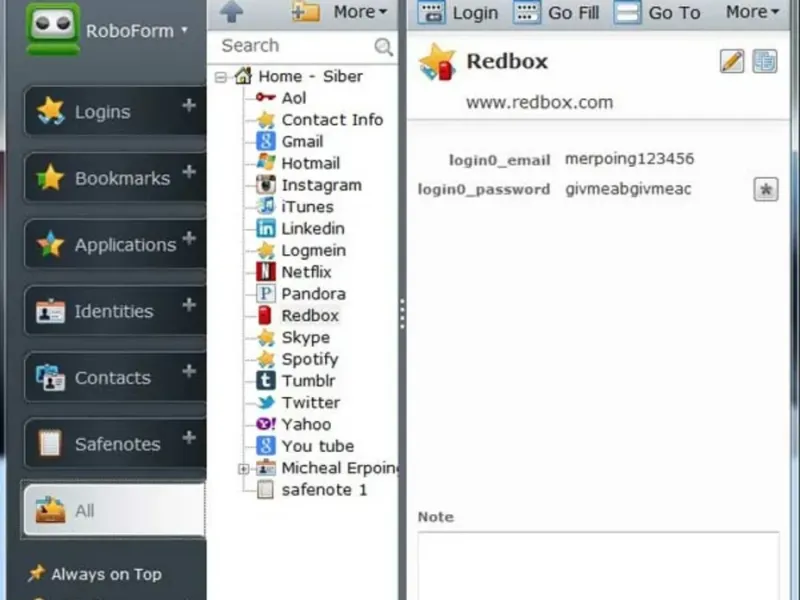This screenshot has width=800, height=600.
Task: Click the Go To toolbar button
Action: [x=657, y=12]
